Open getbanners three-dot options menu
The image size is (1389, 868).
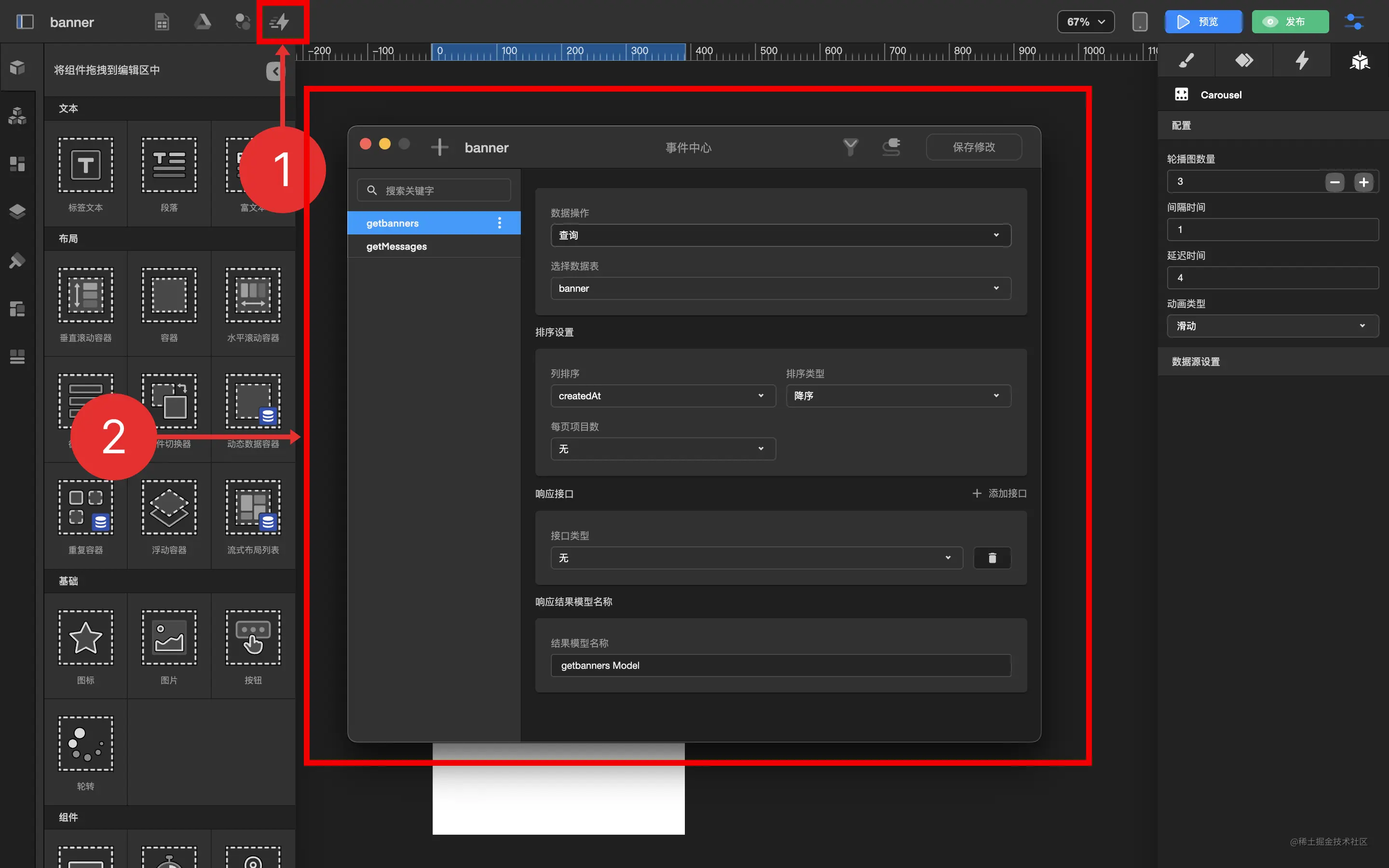pos(499,223)
